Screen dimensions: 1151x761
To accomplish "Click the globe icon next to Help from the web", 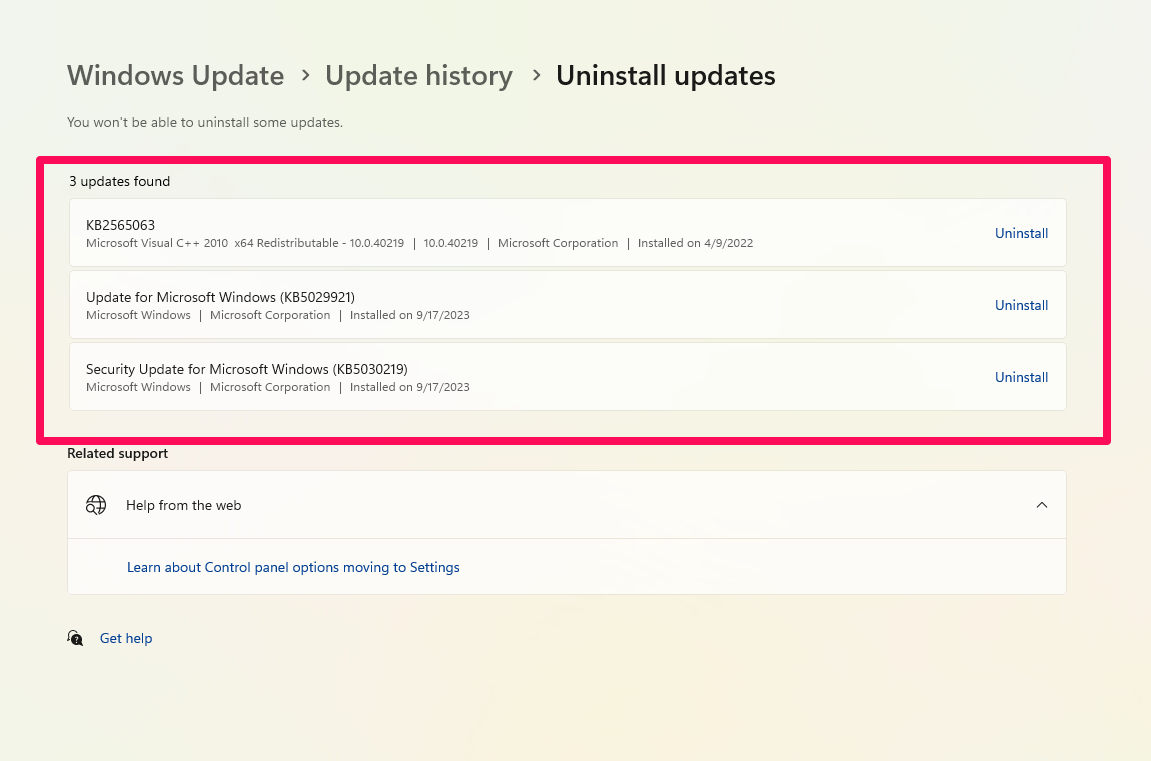I will [x=96, y=505].
